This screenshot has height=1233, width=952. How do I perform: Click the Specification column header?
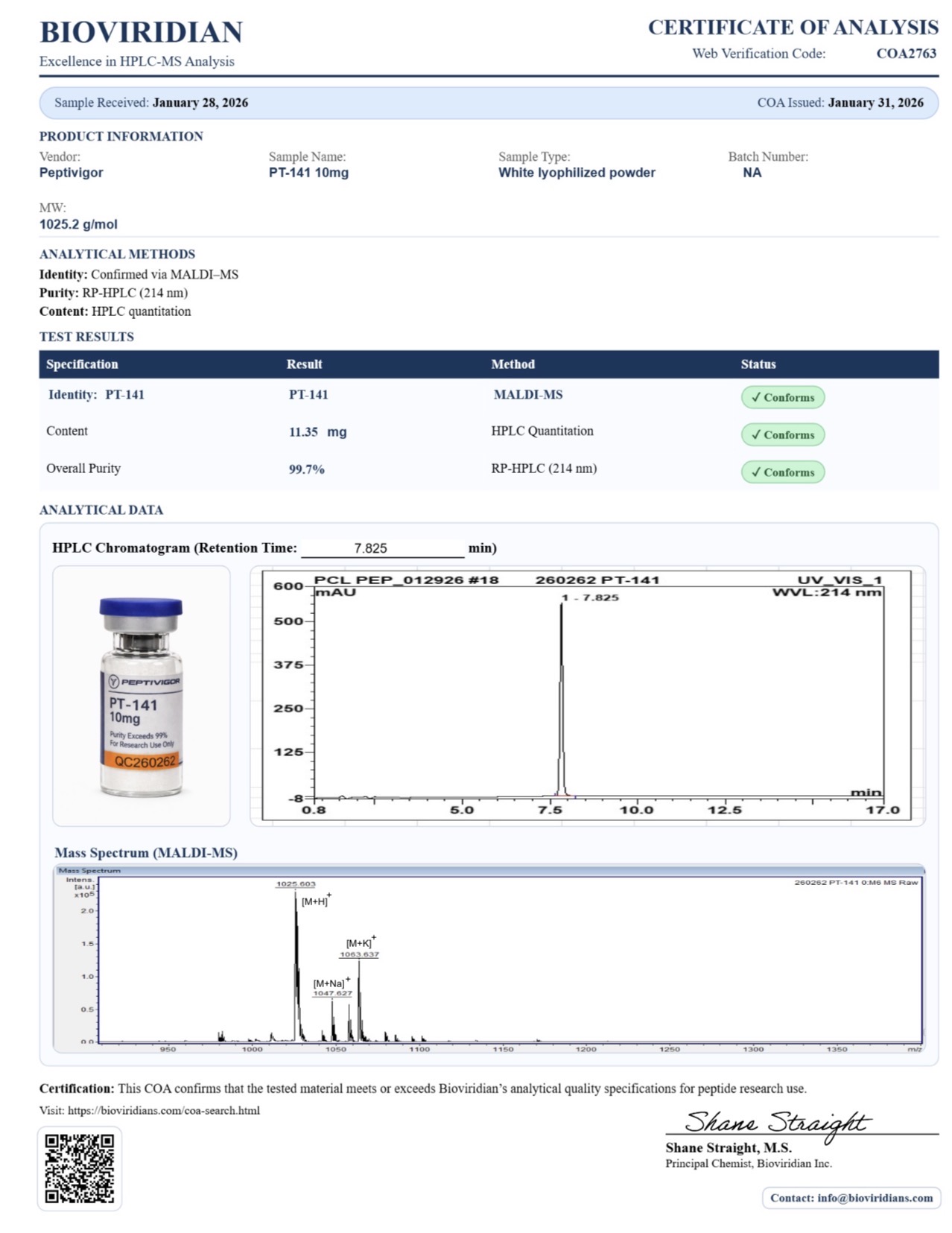[x=82, y=364]
